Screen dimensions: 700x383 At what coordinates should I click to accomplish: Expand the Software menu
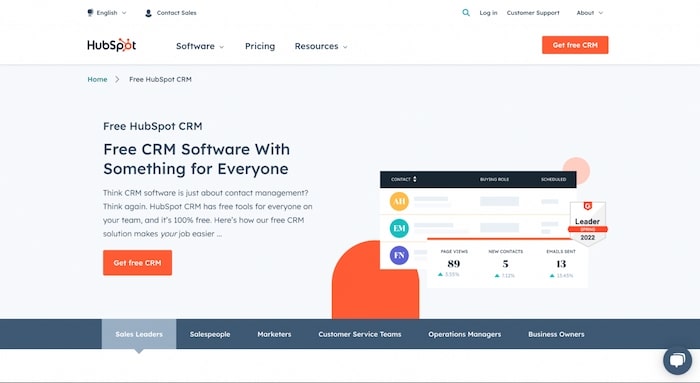[x=200, y=46]
